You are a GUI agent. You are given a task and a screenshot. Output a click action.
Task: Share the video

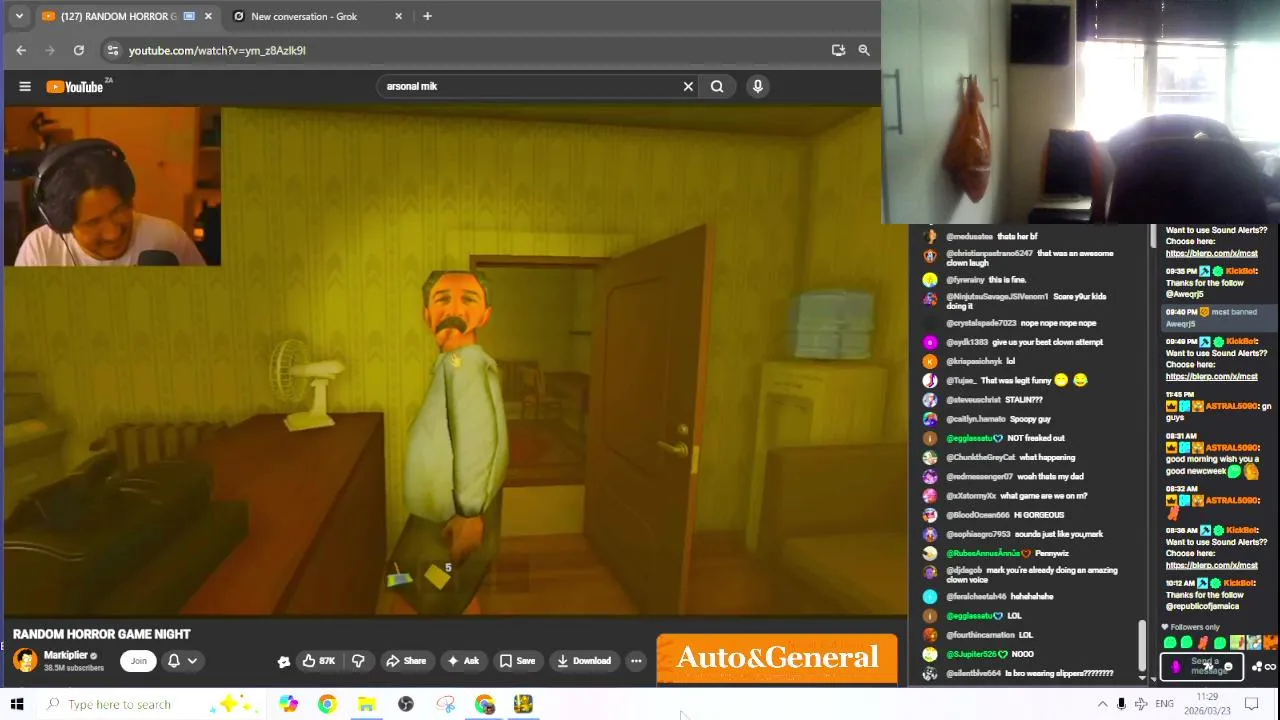click(406, 660)
